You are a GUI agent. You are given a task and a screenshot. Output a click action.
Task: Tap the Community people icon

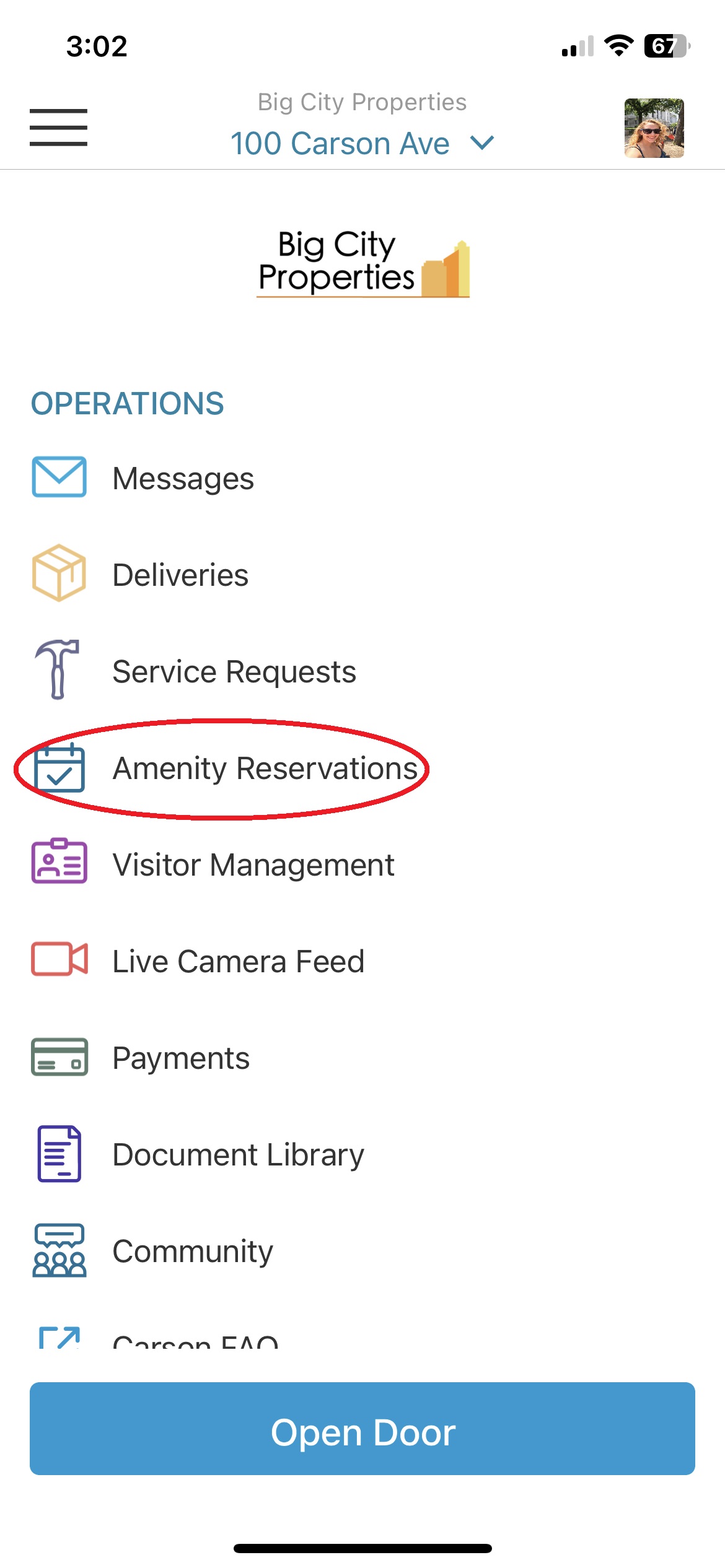[x=59, y=1250]
